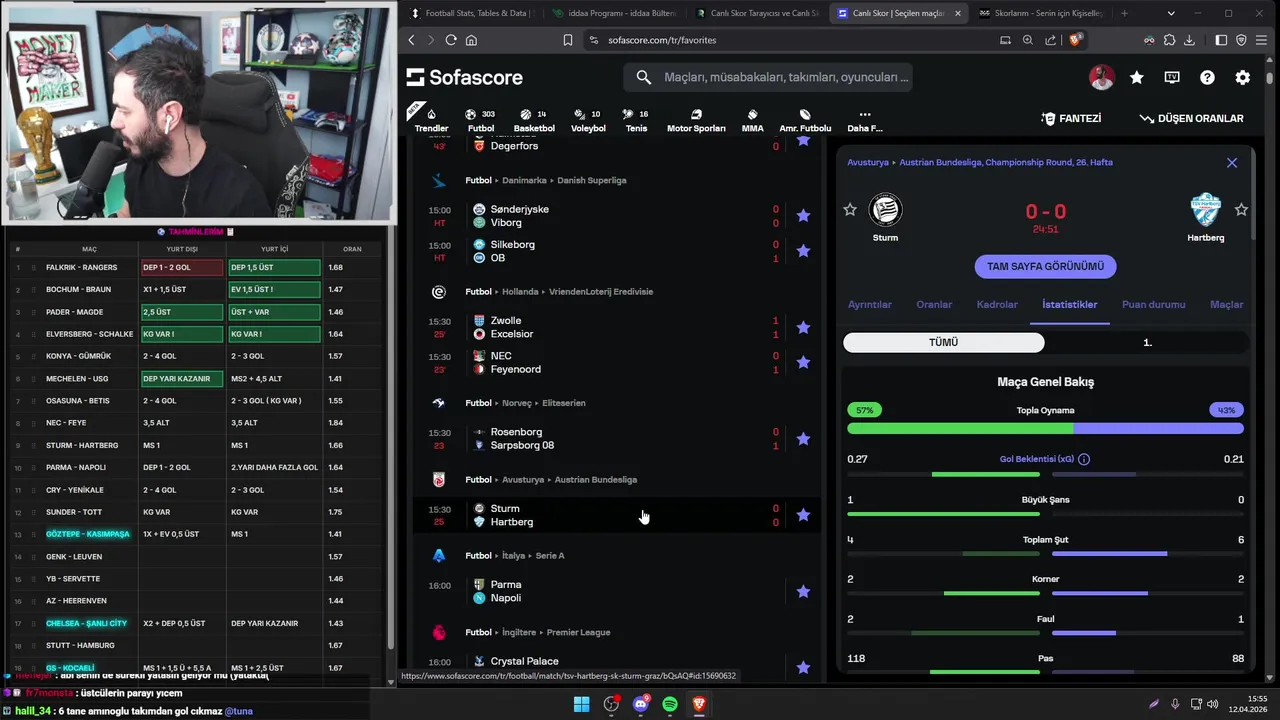The image size is (1280, 720).
Task: Unfavorite the Sønderjyske - Viborg match
Action: pyautogui.click(x=803, y=215)
